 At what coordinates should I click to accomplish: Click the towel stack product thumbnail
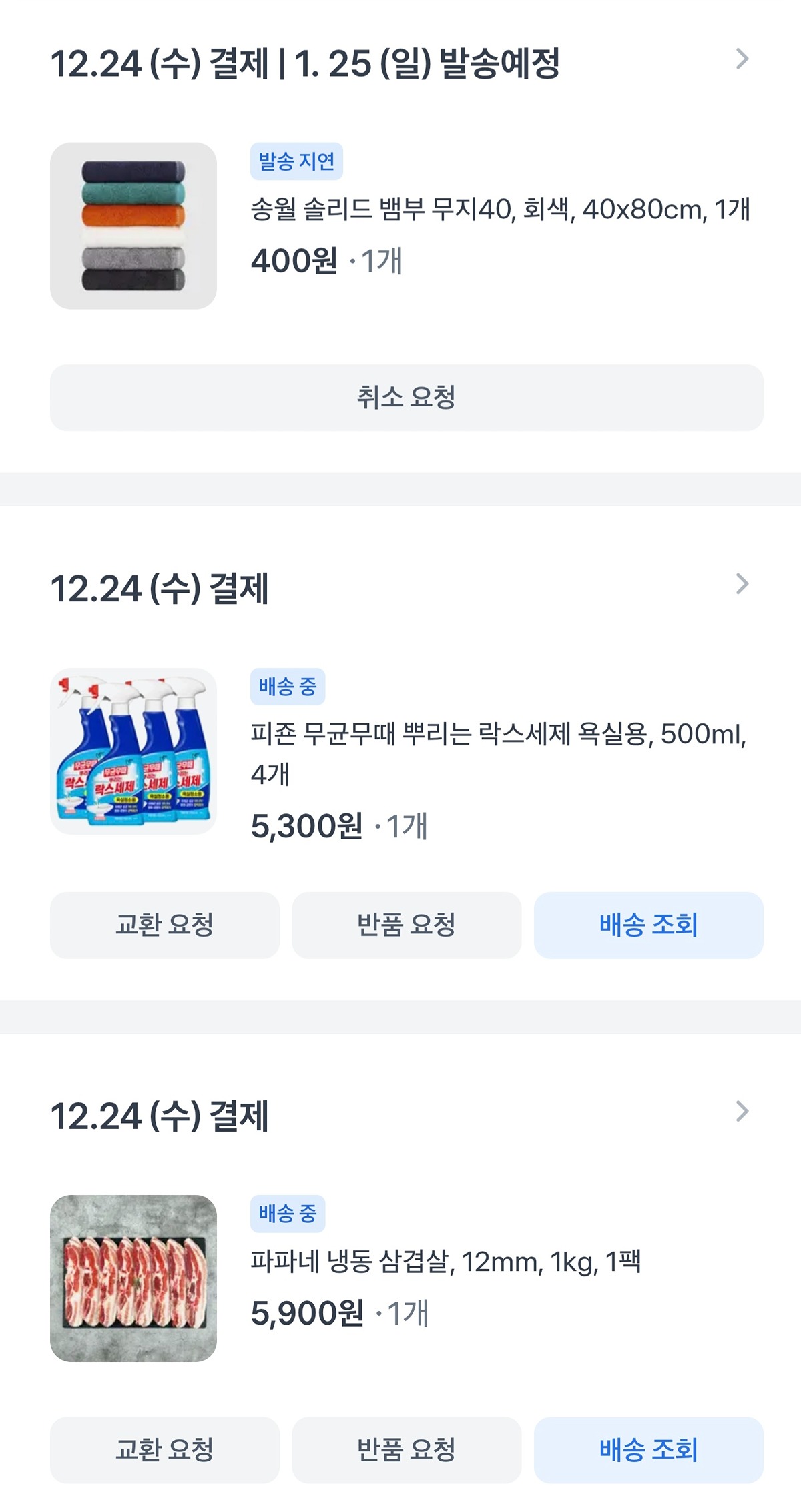(x=133, y=226)
